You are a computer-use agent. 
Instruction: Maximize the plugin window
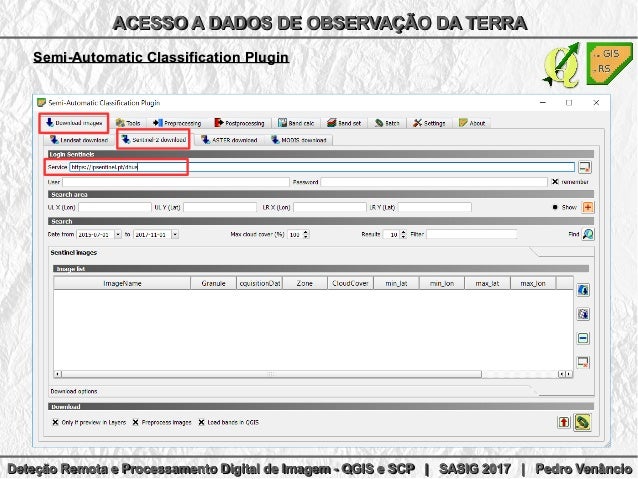(x=569, y=103)
